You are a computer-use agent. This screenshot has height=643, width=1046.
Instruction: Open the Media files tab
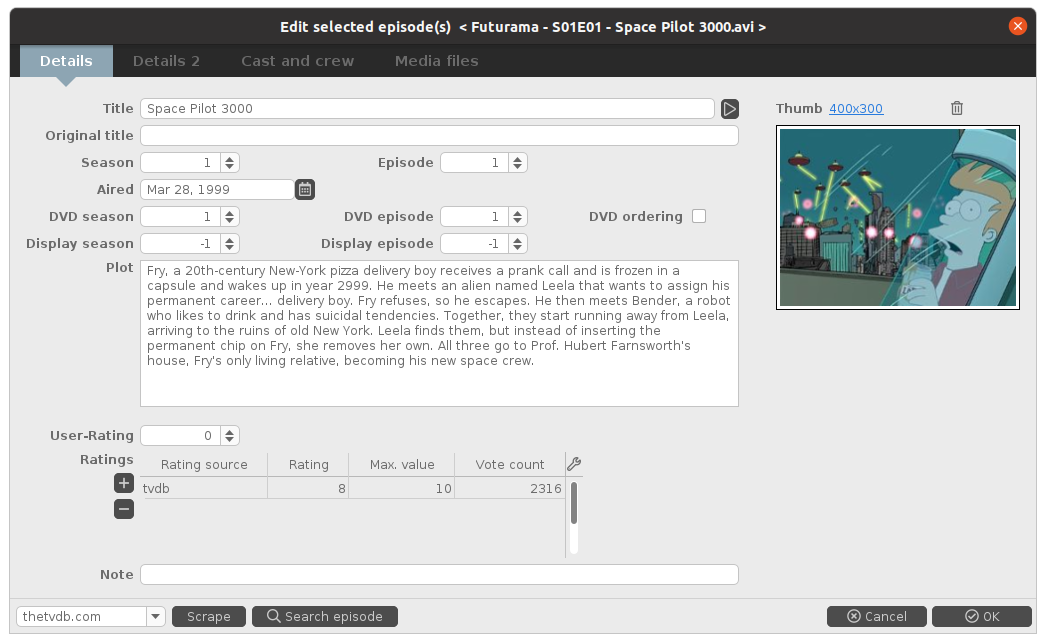tap(436, 61)
